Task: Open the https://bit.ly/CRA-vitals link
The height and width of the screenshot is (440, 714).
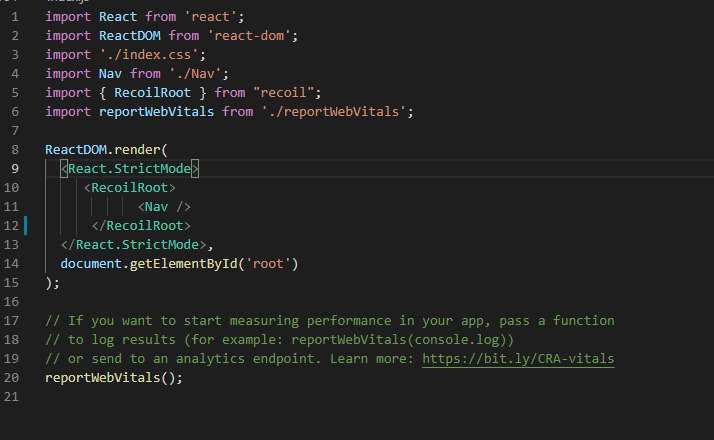Action: pyautogui.click(x=518, y=359)
